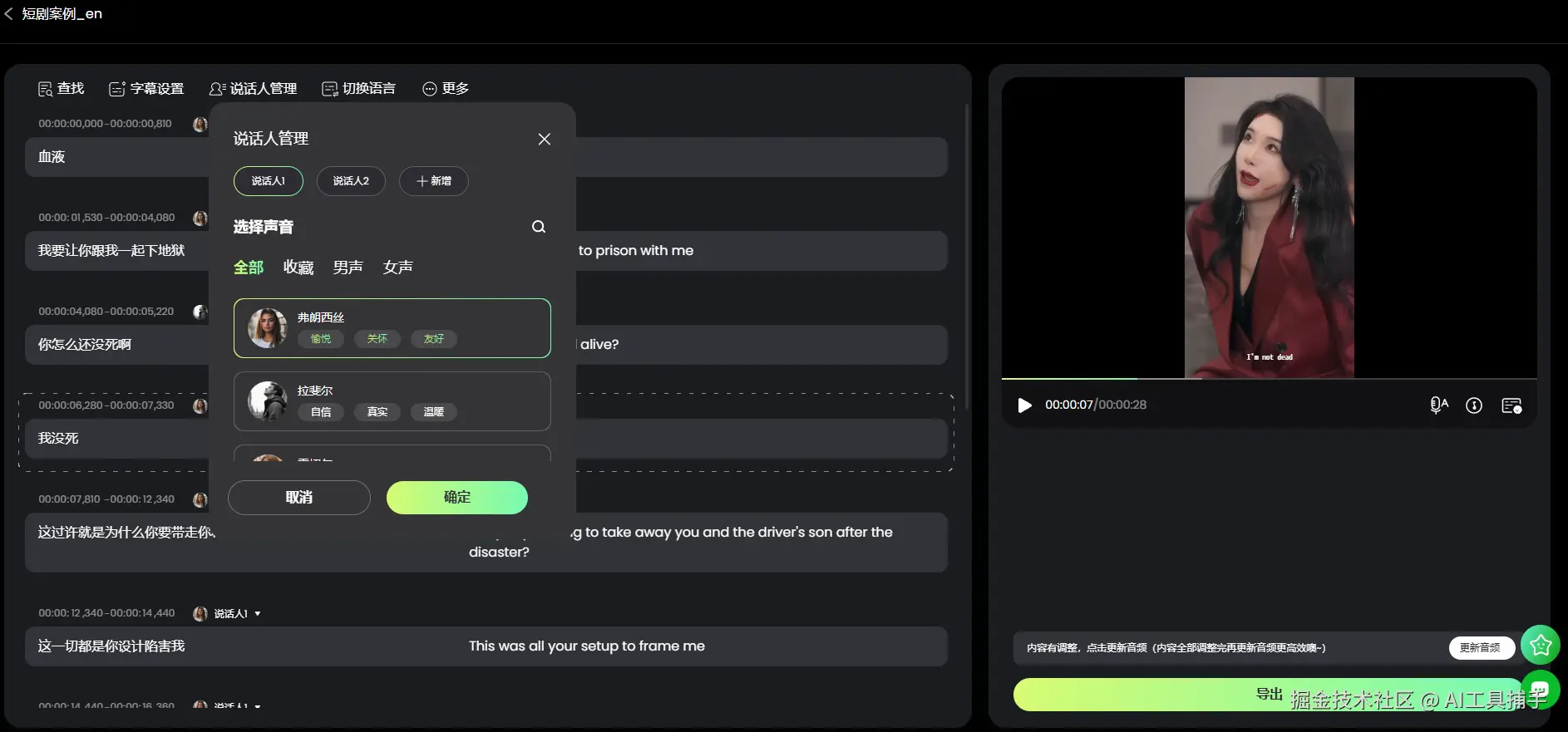Edit the 你怎么还没死啊 subtitle
This screenshot has width=1568, height=732.
85,345
